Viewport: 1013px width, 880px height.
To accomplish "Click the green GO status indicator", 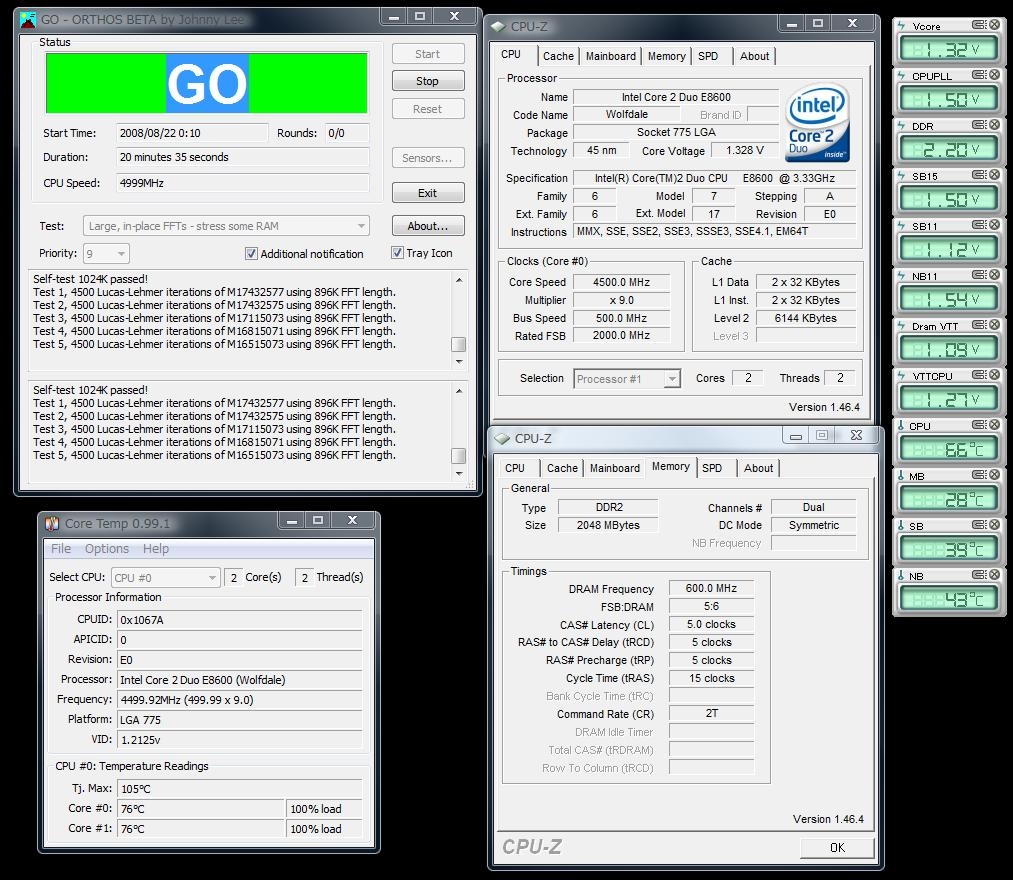I will tap(207, 83).
